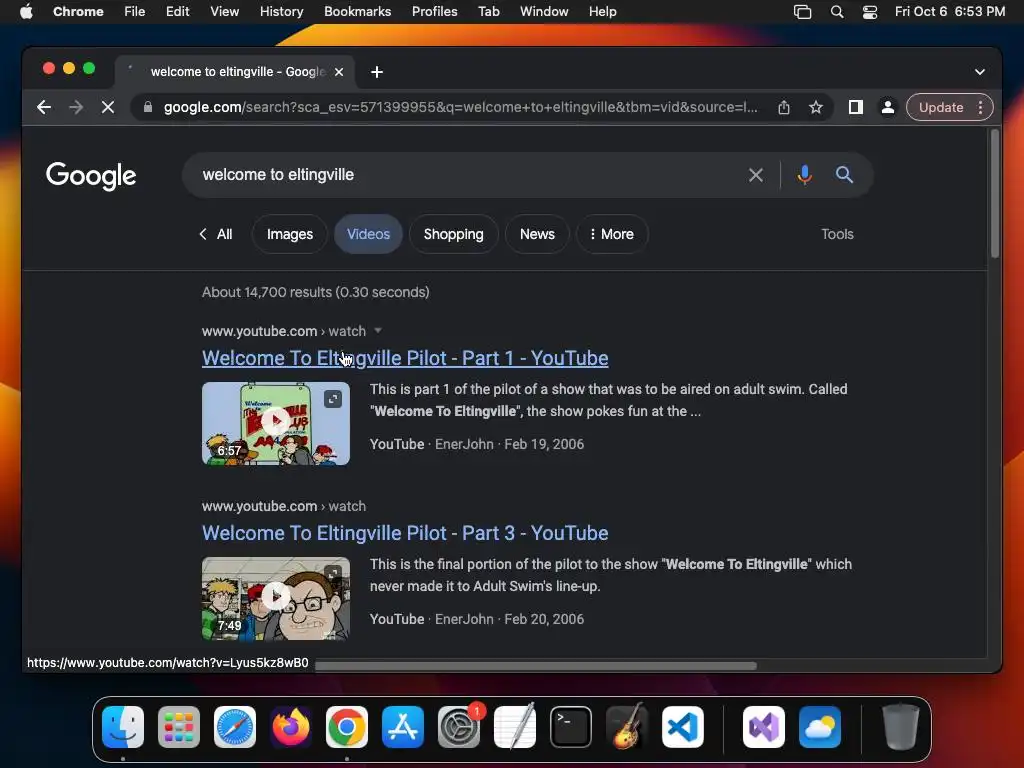The height and width of the screenshot is (768, 1024).
Task: Start voice search with microphone icon
Action: click(x=805, y=175)
